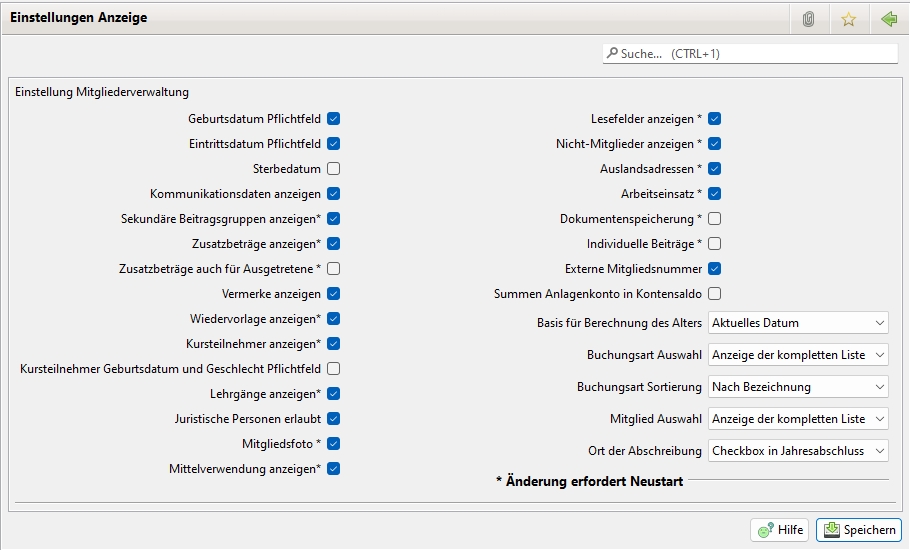Enable Dokumentenspeicherung checkbox

tap(714, 219)
